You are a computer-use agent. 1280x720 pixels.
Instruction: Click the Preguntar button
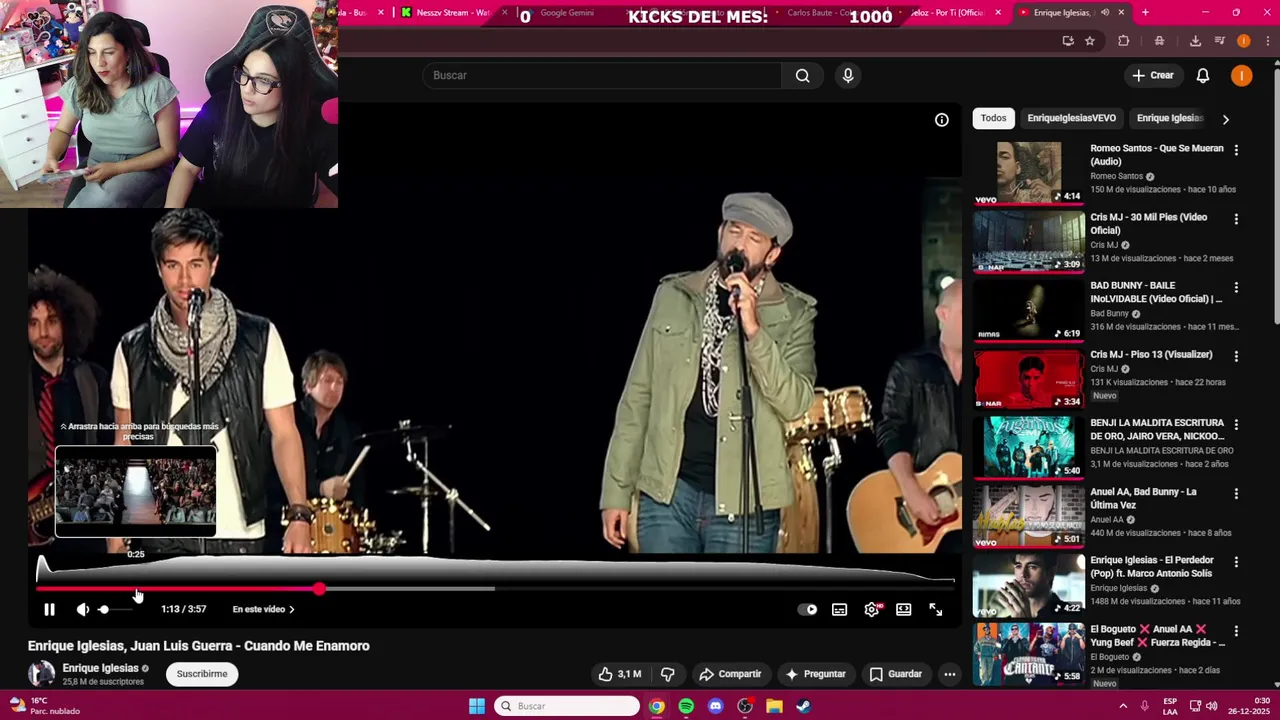click(815, 674)
